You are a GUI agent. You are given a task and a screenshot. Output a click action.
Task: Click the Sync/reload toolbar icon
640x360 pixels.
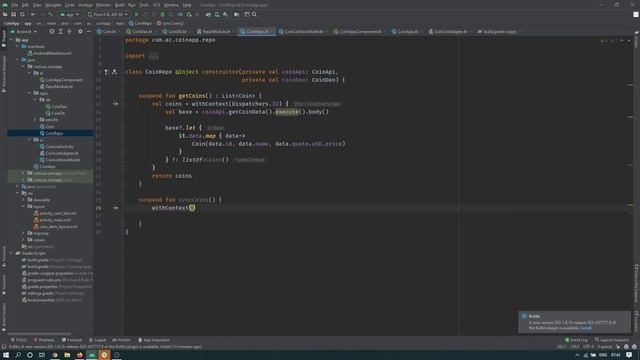22,14
